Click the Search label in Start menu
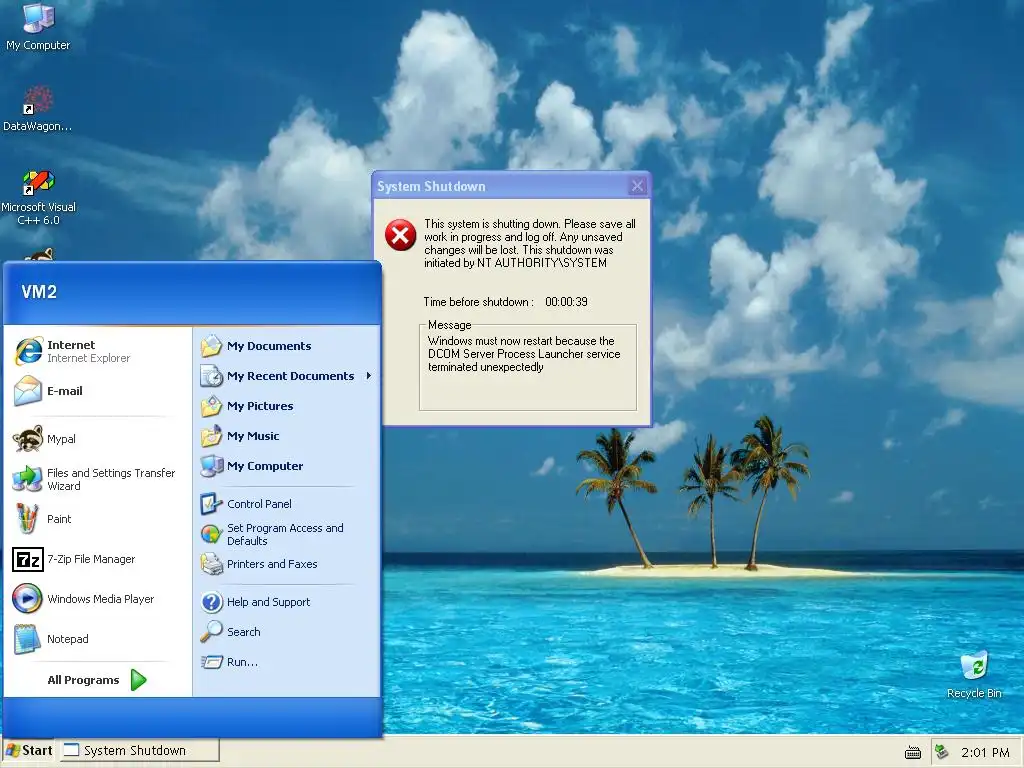This screenshot has height=768, width=1024. [244, 632]
